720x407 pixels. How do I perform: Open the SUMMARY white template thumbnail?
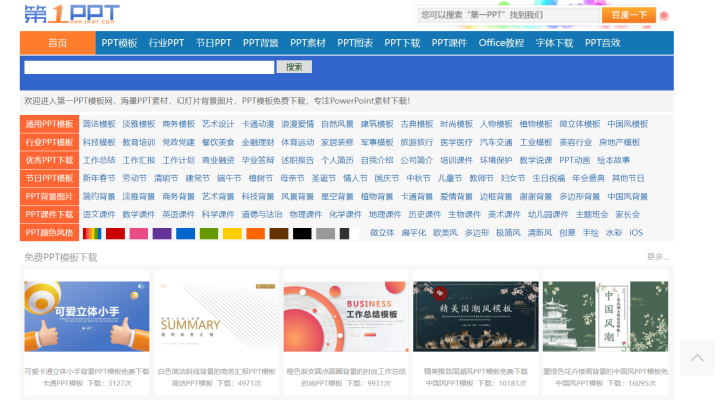point(217,317)
